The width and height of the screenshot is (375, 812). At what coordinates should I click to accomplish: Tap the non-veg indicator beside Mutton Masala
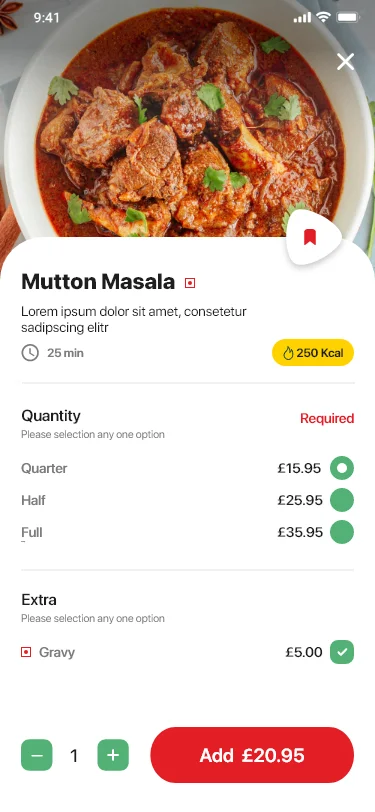click(x=190, y=283)
